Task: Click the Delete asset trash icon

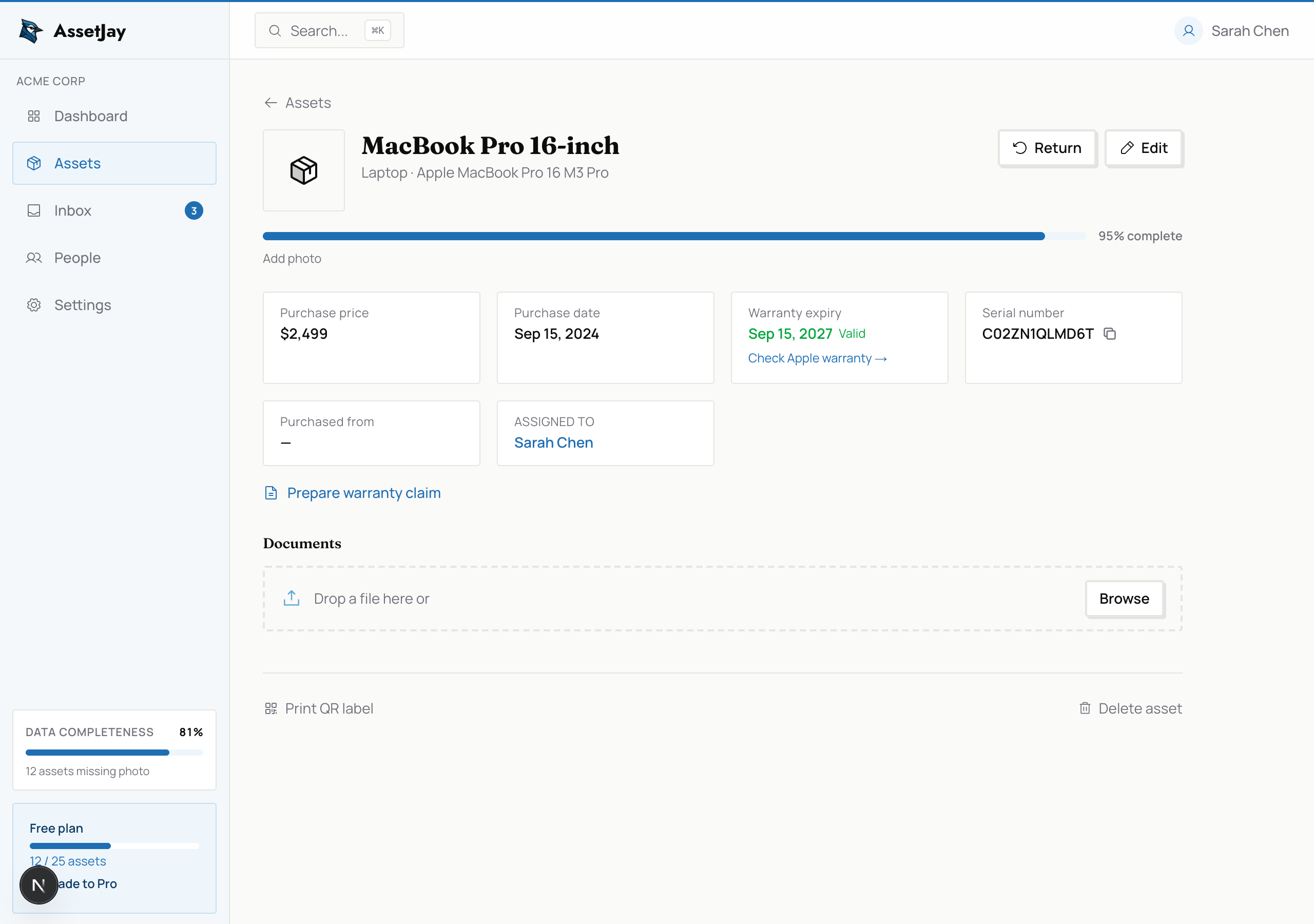Action: pyautogui.click(x=1085, y=708)
